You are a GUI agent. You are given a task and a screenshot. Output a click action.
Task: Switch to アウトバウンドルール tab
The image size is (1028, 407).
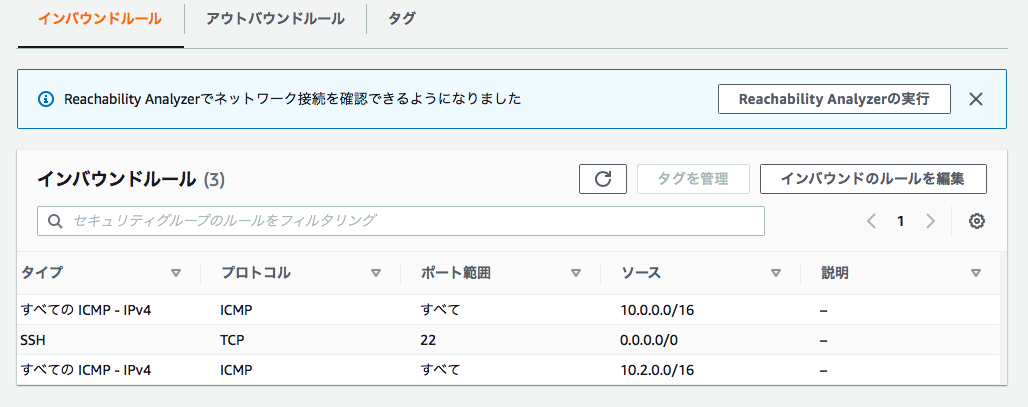(275, 19)
